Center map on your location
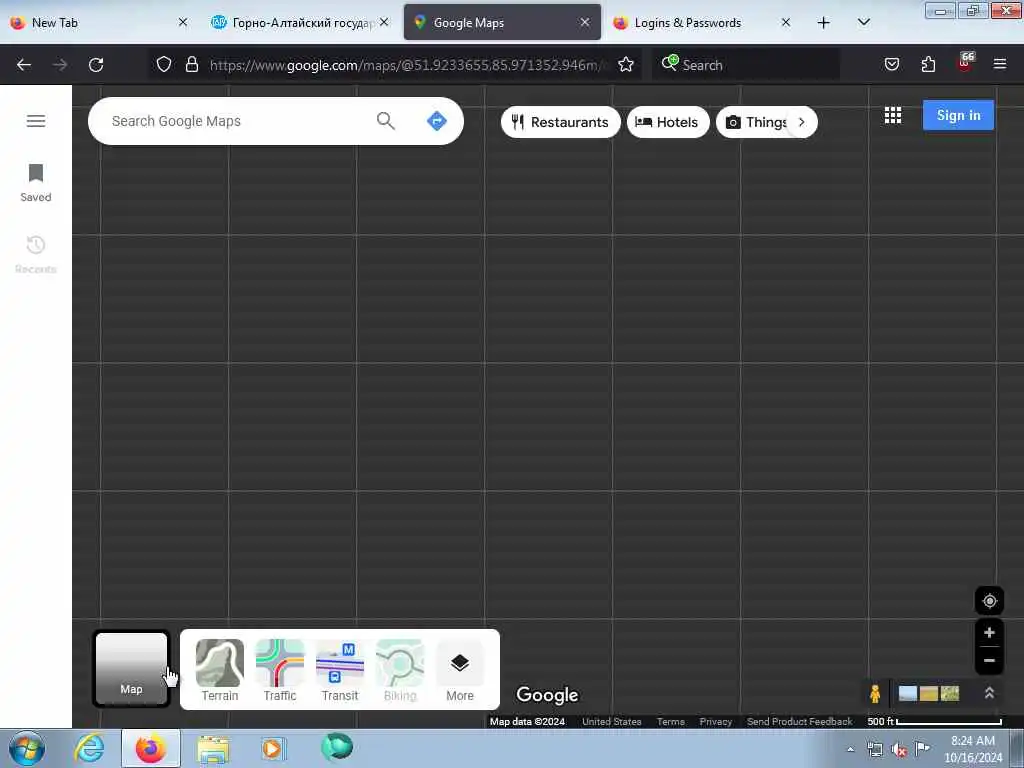Screen dimensions: 1024x768 pyautogui.click(x=989, y=601)
